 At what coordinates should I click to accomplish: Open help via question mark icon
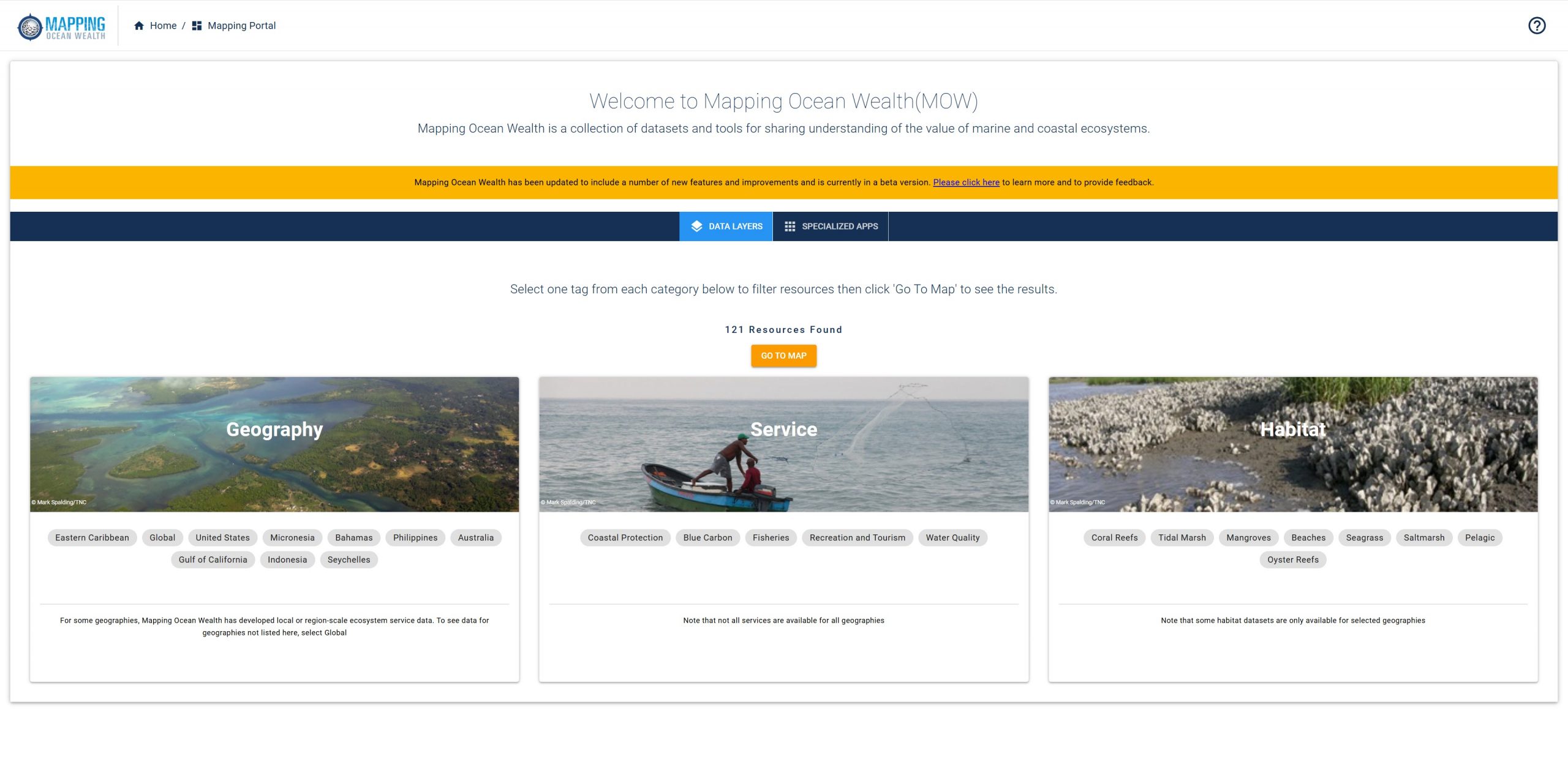coord(1536,26)
